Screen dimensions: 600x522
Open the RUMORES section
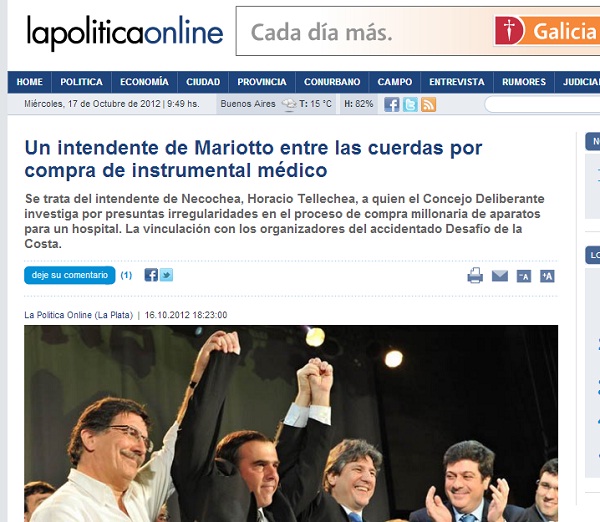coord(524,82)
